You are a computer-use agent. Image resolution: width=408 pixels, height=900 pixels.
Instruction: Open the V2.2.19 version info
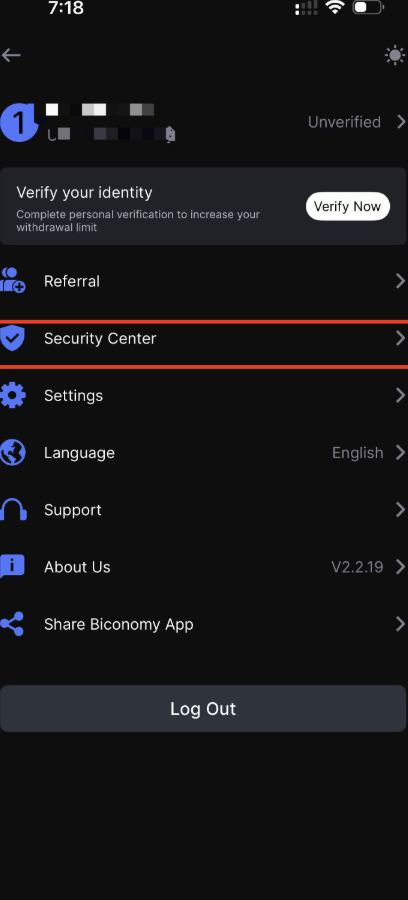(x=357, y=567)
